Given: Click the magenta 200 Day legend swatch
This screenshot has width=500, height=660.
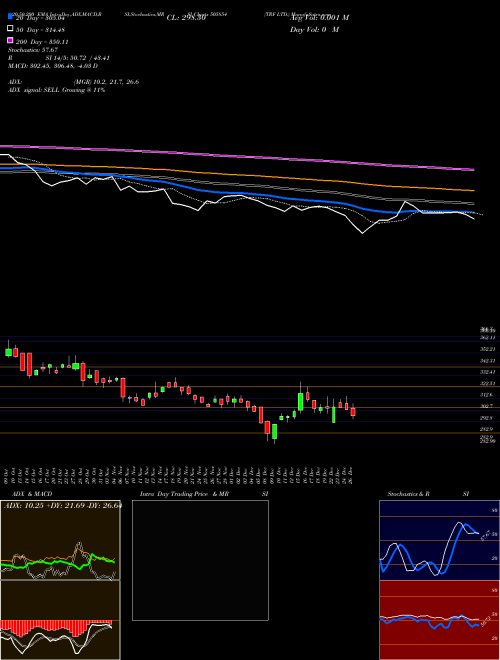Looking at the screenshot, I should coord(10,41).
